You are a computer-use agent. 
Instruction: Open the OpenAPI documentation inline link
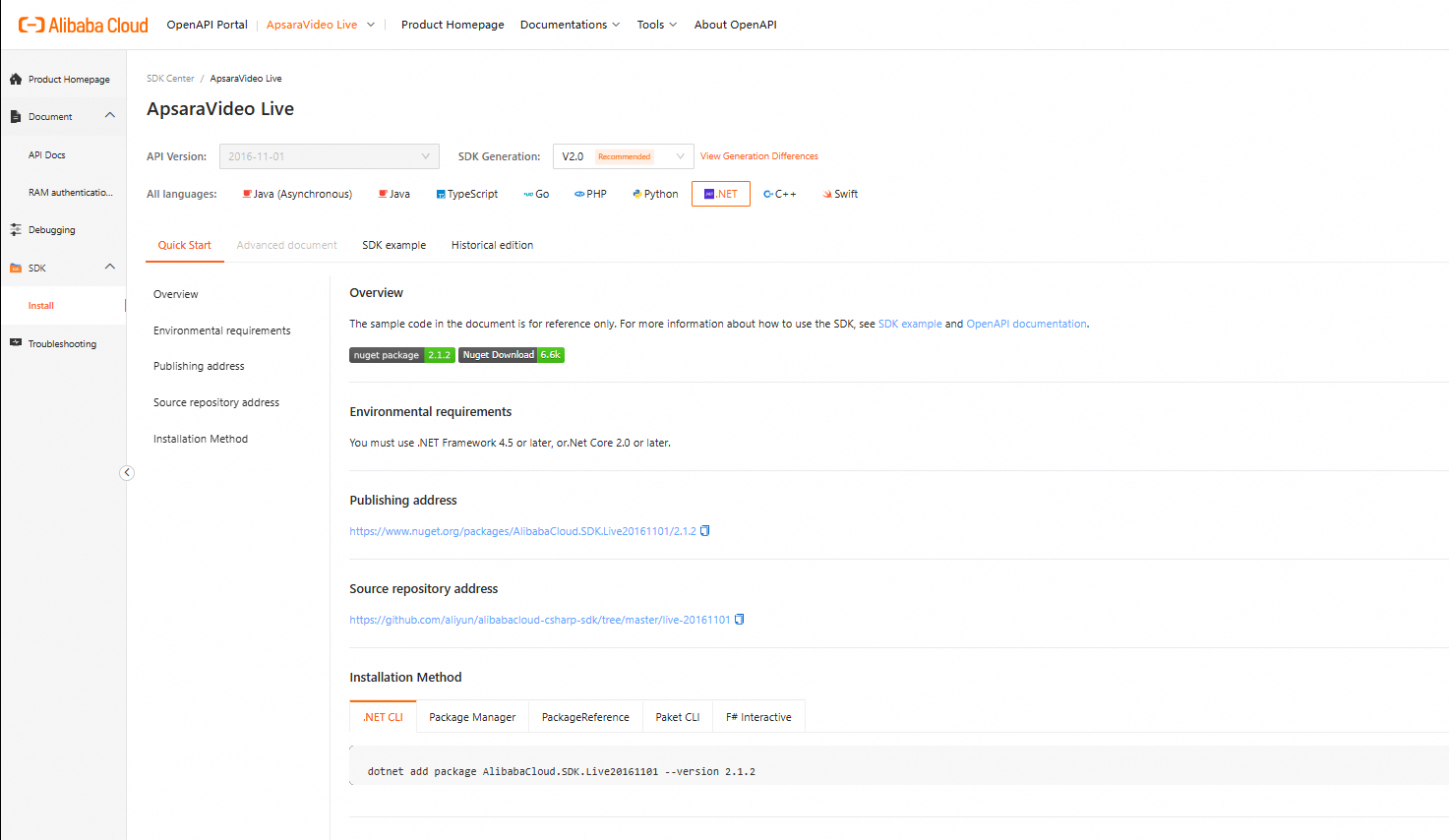1027,324
